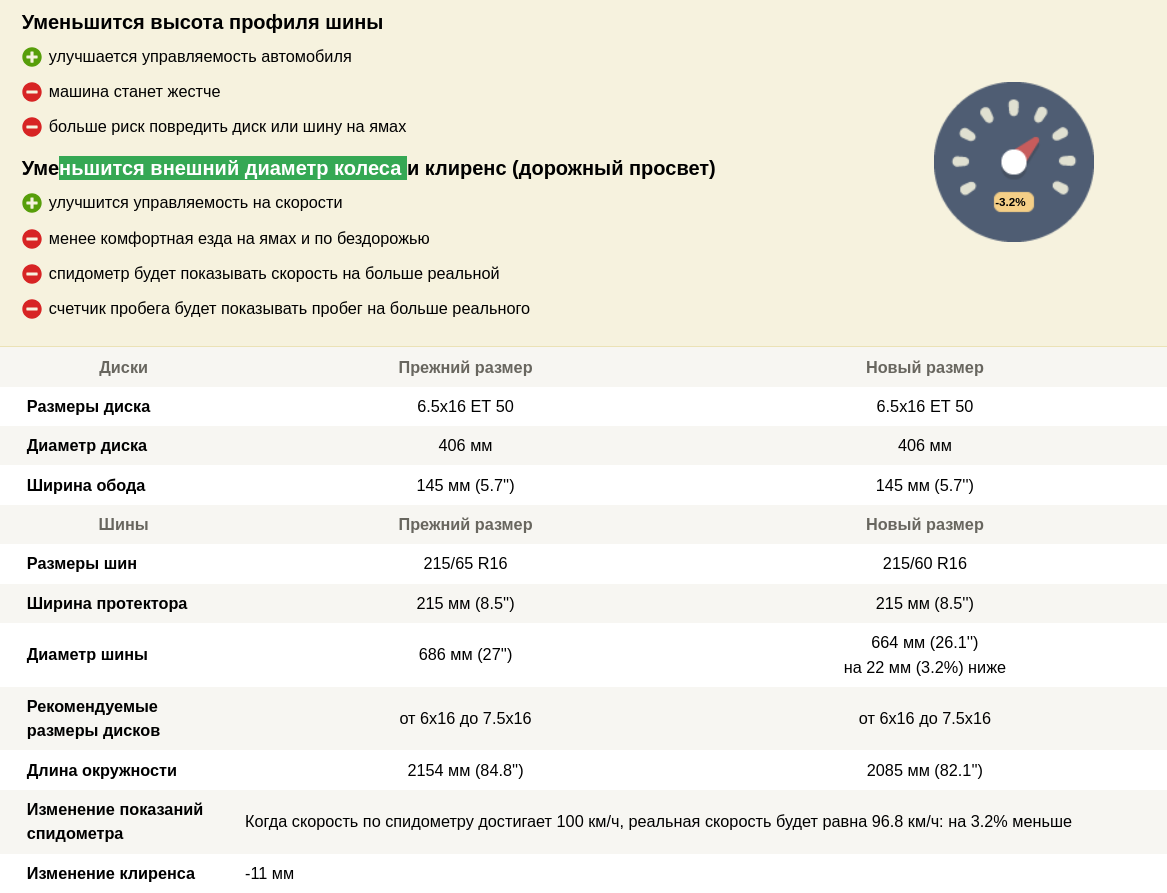Click the 'Изменение клиренса' row label
The height and width of the screenshot is (893, 1167).
tap(111, 874)
